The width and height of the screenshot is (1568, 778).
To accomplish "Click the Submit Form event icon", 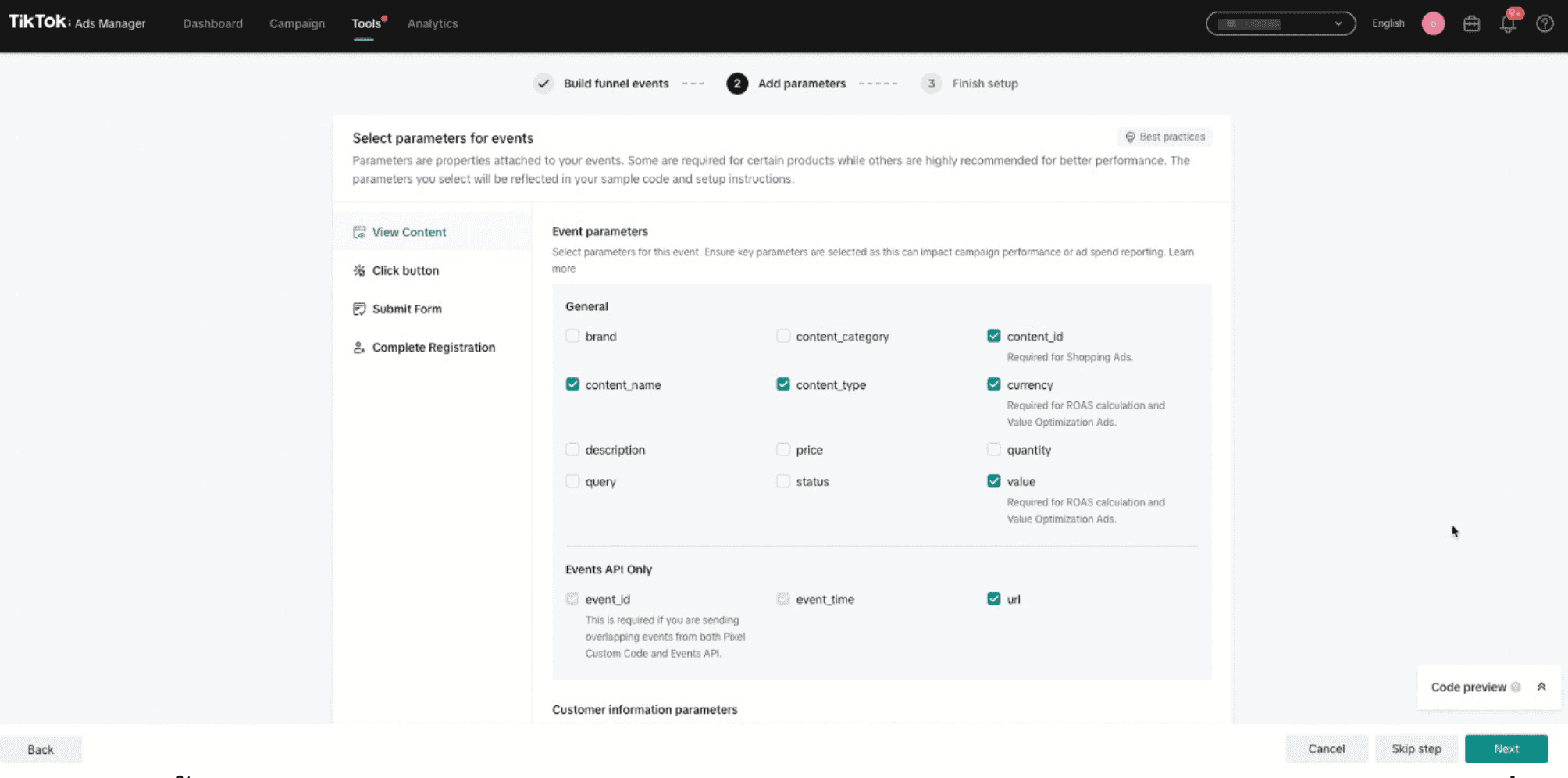I will click(359, 309).
